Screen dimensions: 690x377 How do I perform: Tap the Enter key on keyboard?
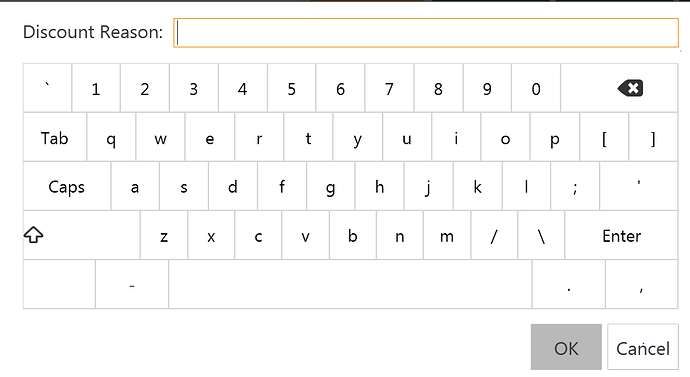[x=621, y=235]
